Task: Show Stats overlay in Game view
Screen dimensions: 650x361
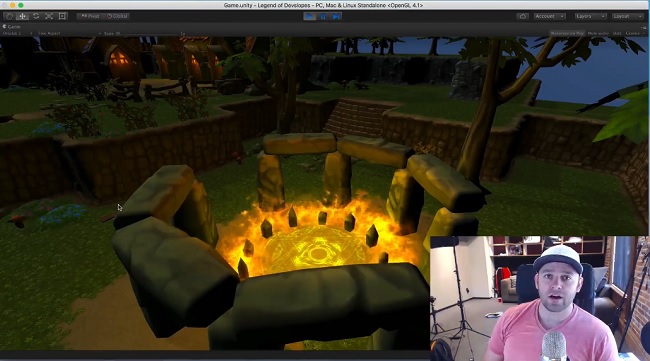Action: click(617, 33)
